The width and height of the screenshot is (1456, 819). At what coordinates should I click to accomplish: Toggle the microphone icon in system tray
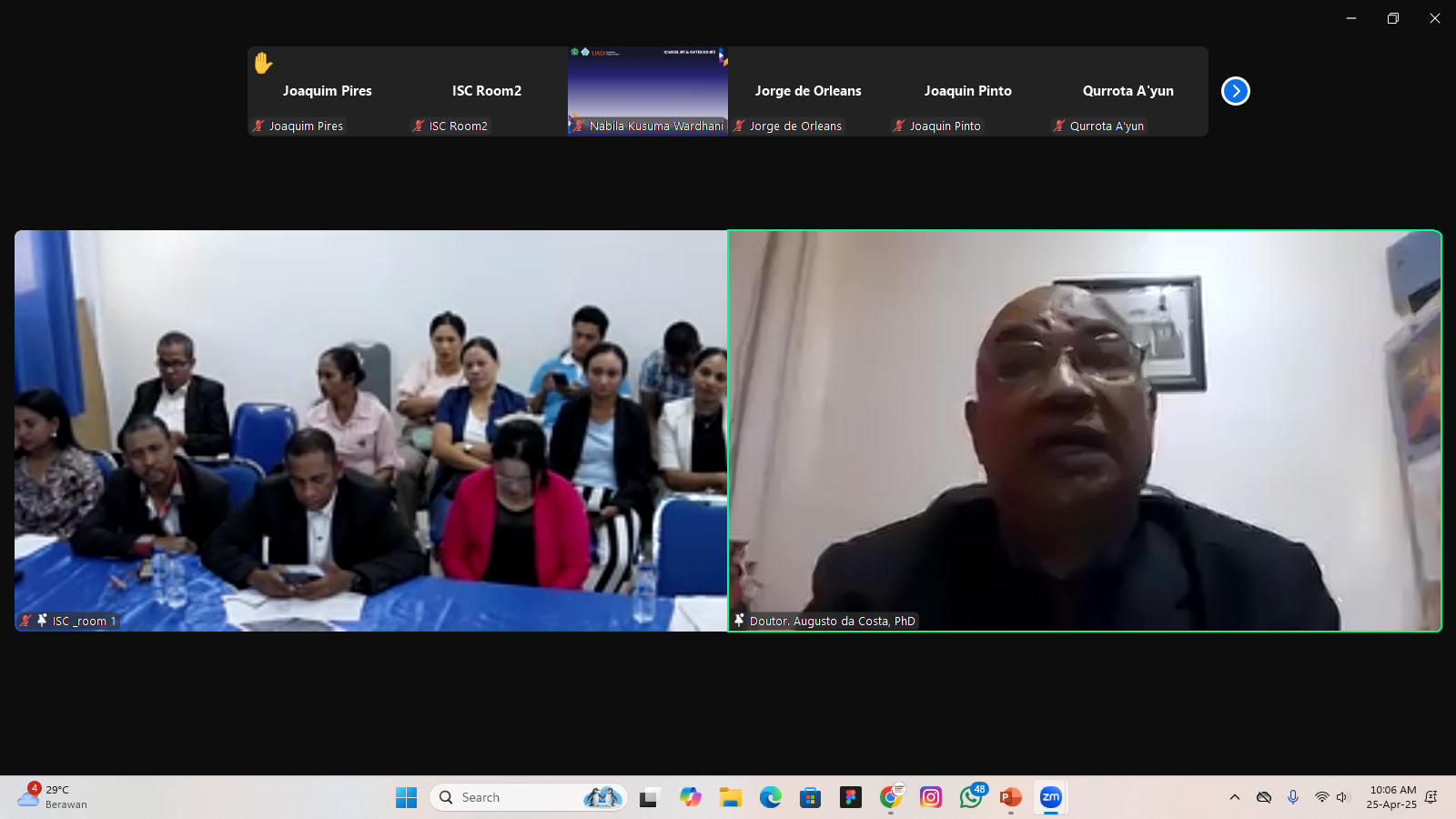click(x=1292, y=797)
